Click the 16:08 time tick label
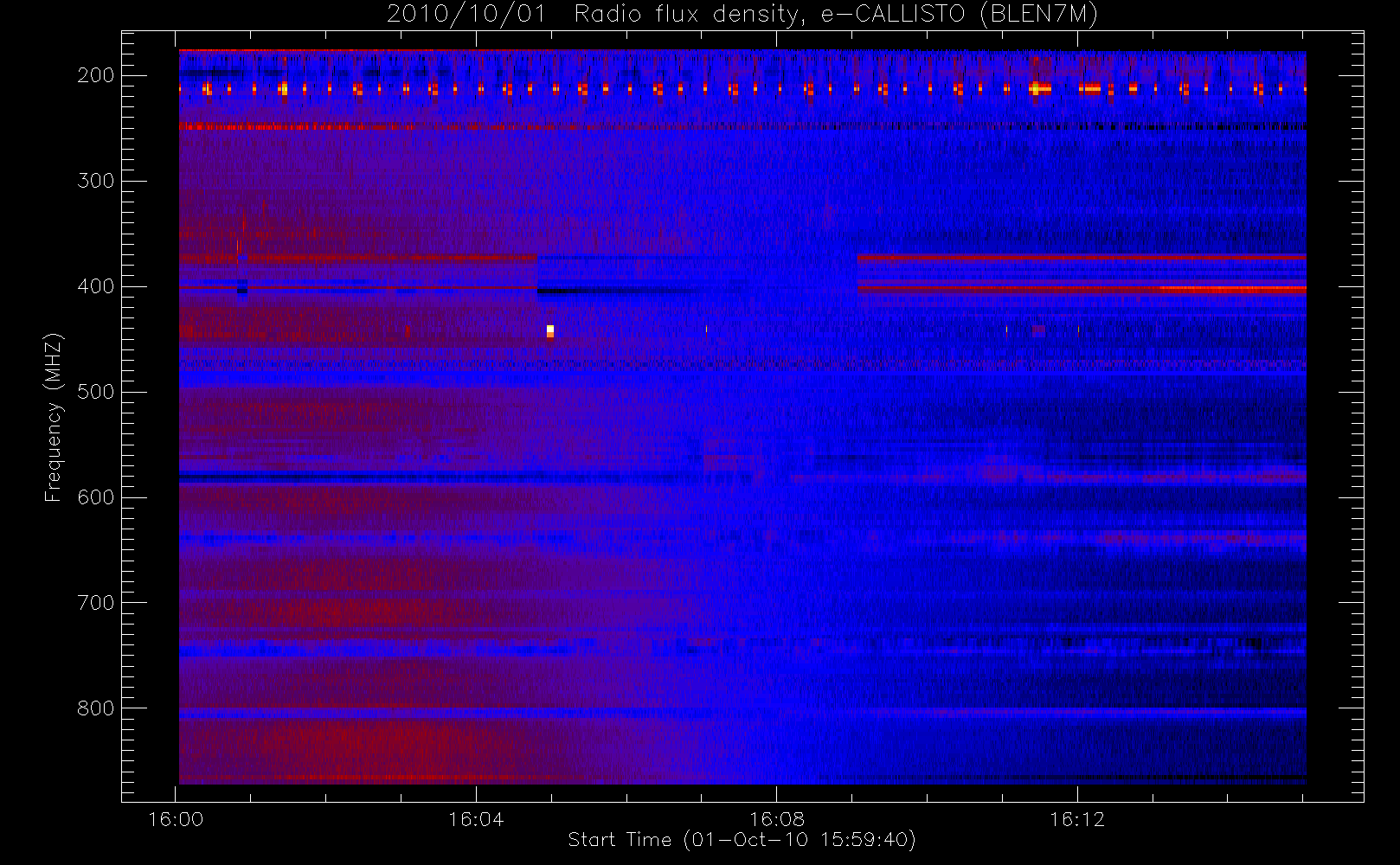Viewport: 1400px width, 865px height. coord(776,819)
